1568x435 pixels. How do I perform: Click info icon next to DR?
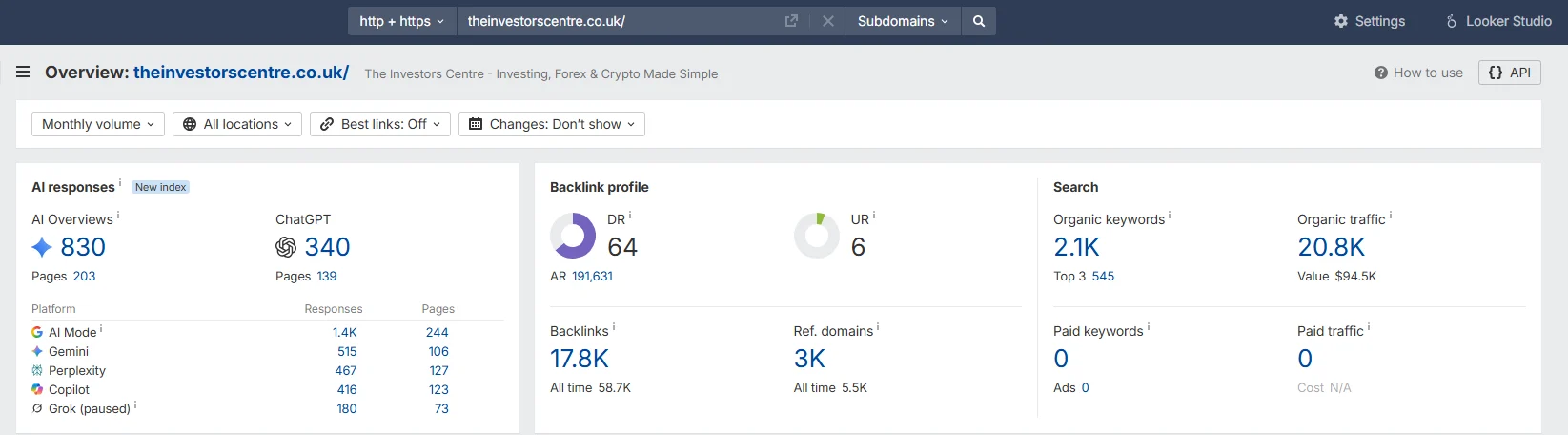tap(630, 216)
